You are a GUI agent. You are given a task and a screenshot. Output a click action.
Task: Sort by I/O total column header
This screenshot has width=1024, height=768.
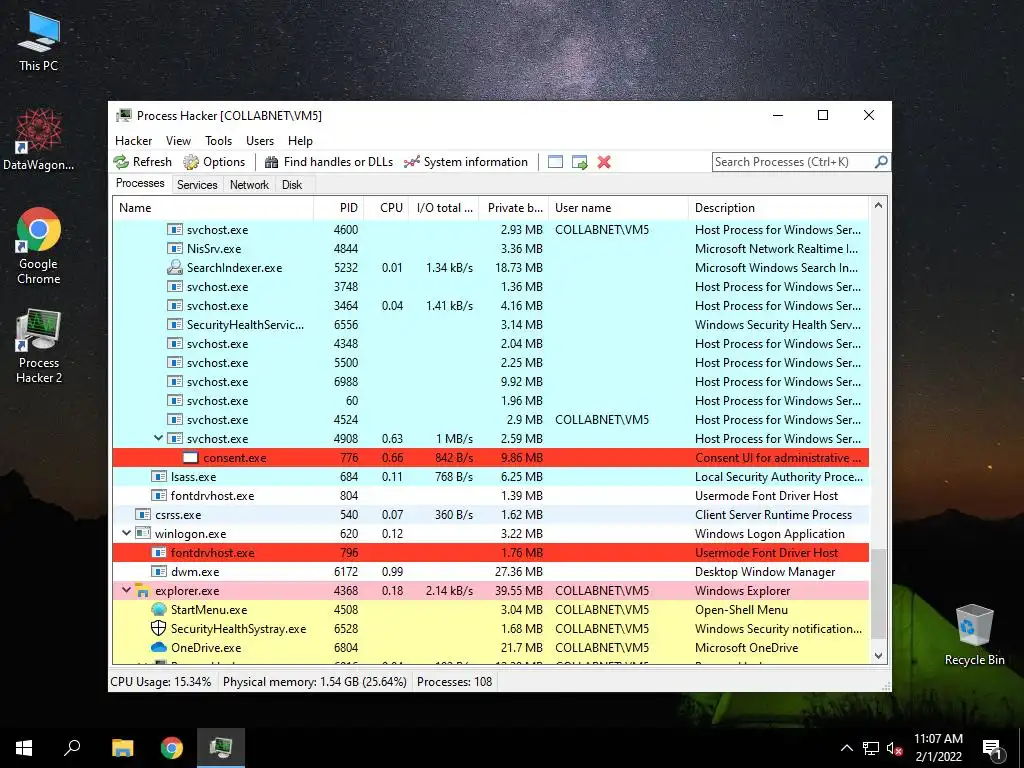(x=444, y=208)
